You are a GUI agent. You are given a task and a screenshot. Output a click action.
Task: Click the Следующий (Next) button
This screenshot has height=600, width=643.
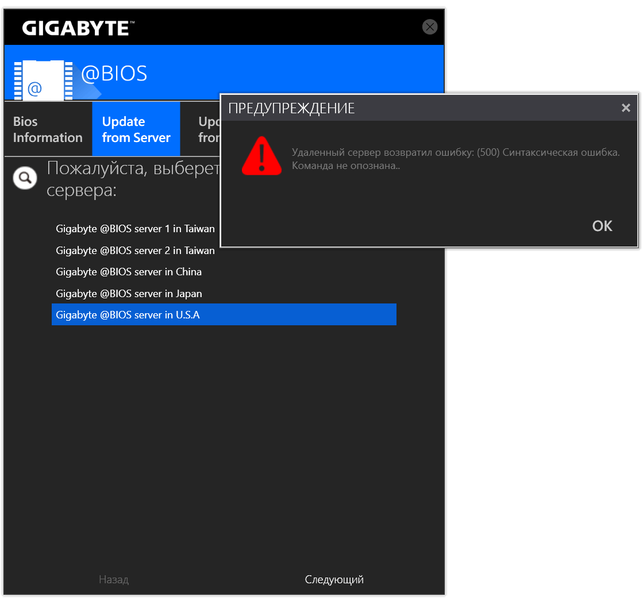(x=334, y=579)
